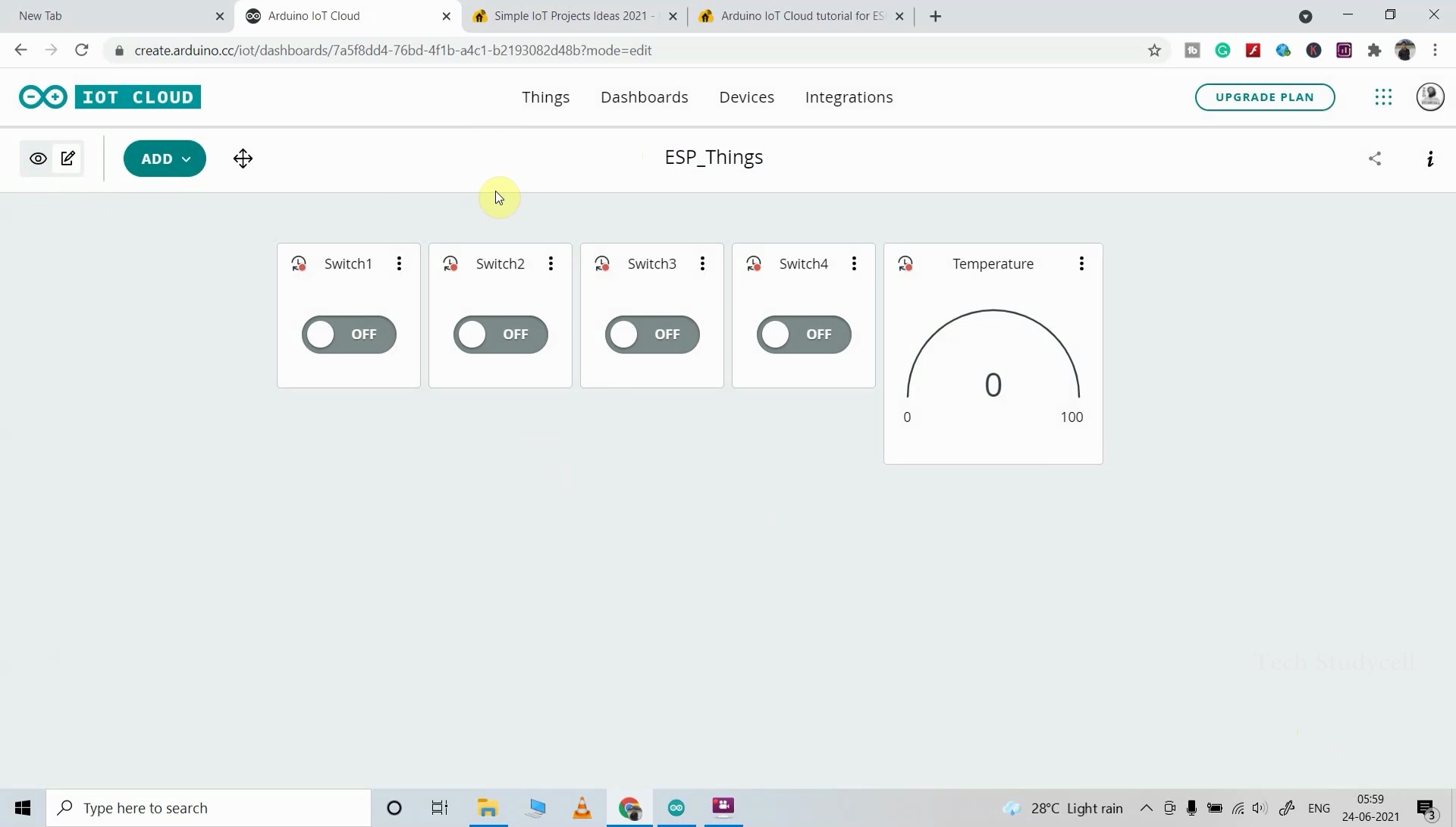
Task: Select the edit dashboard pencil icon
Action: [x=67, y=158]
